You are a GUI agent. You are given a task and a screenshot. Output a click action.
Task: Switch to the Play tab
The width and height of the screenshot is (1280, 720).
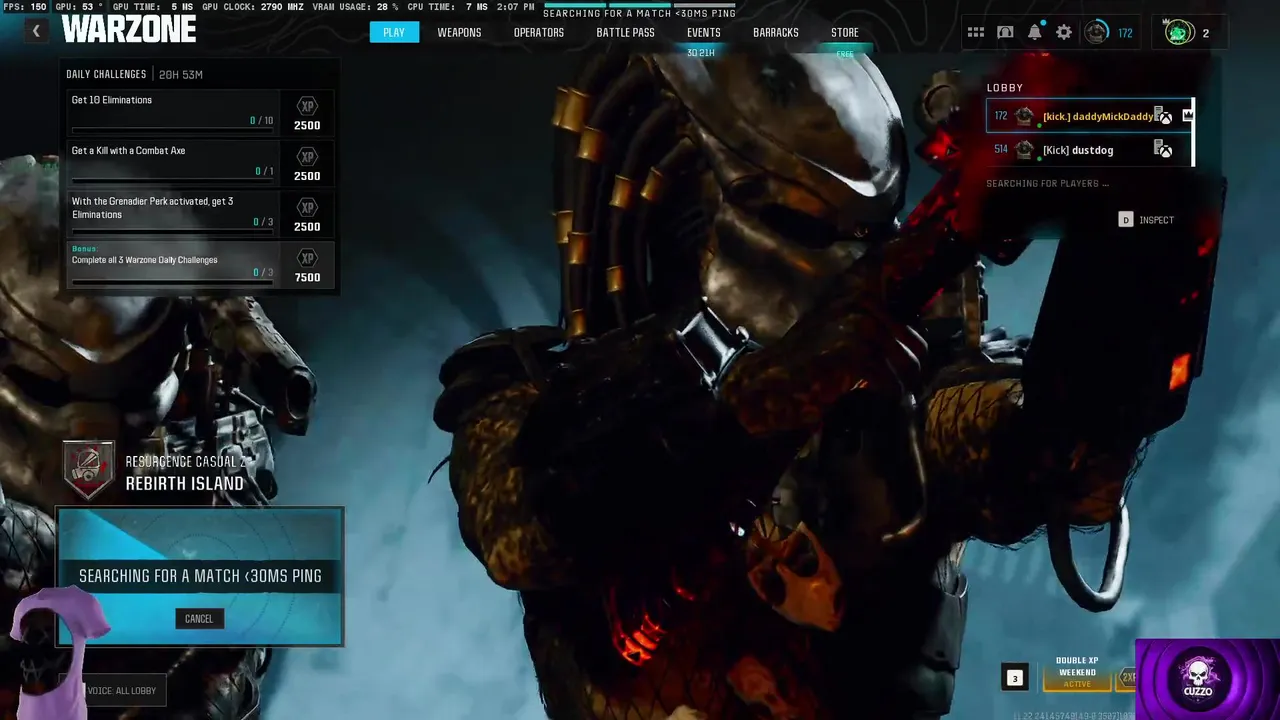tap(393, 32)
